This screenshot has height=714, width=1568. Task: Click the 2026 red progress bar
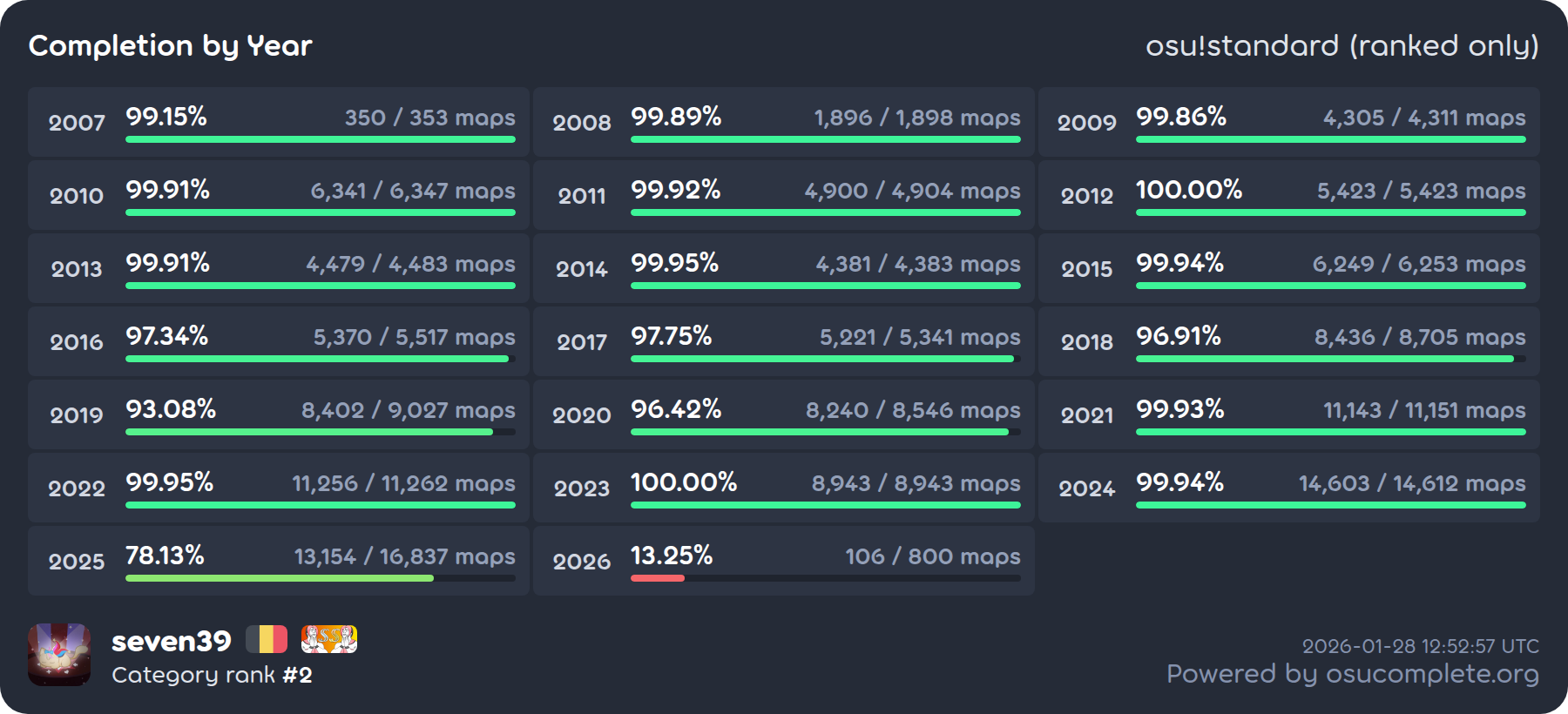[658, 578]
